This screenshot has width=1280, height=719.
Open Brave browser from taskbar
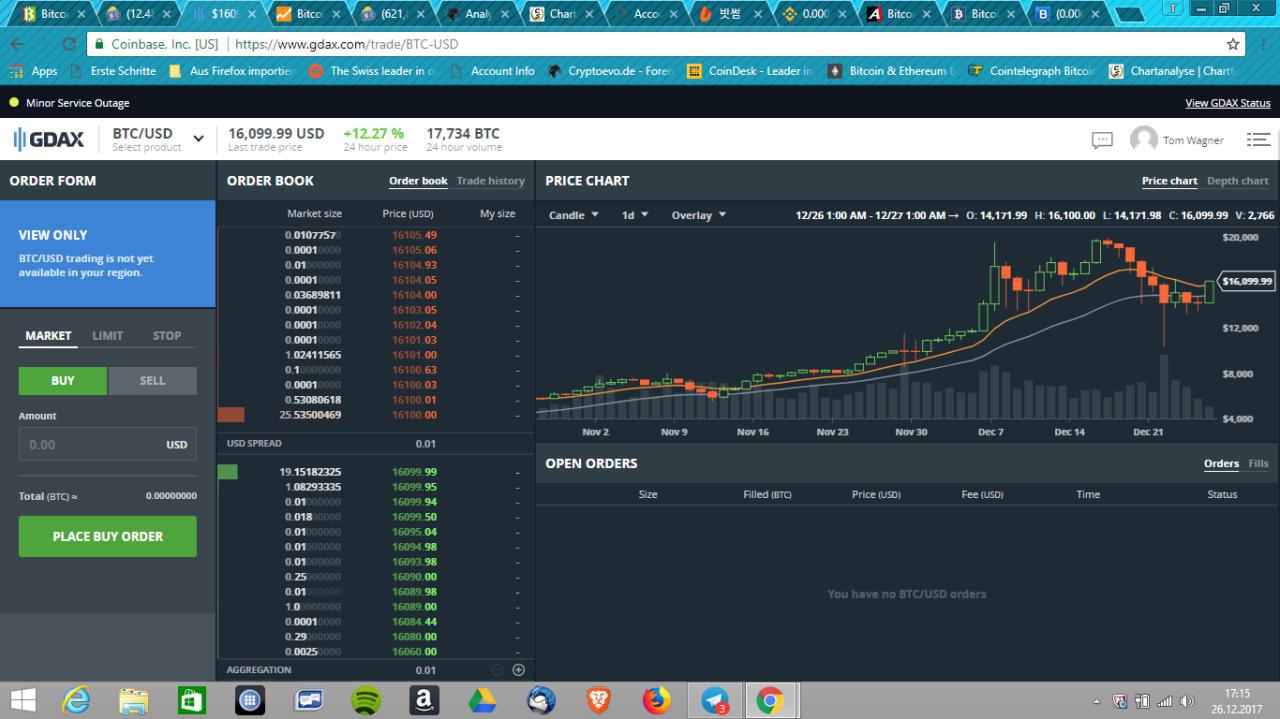pyautogui.click(x=598, y=701)
